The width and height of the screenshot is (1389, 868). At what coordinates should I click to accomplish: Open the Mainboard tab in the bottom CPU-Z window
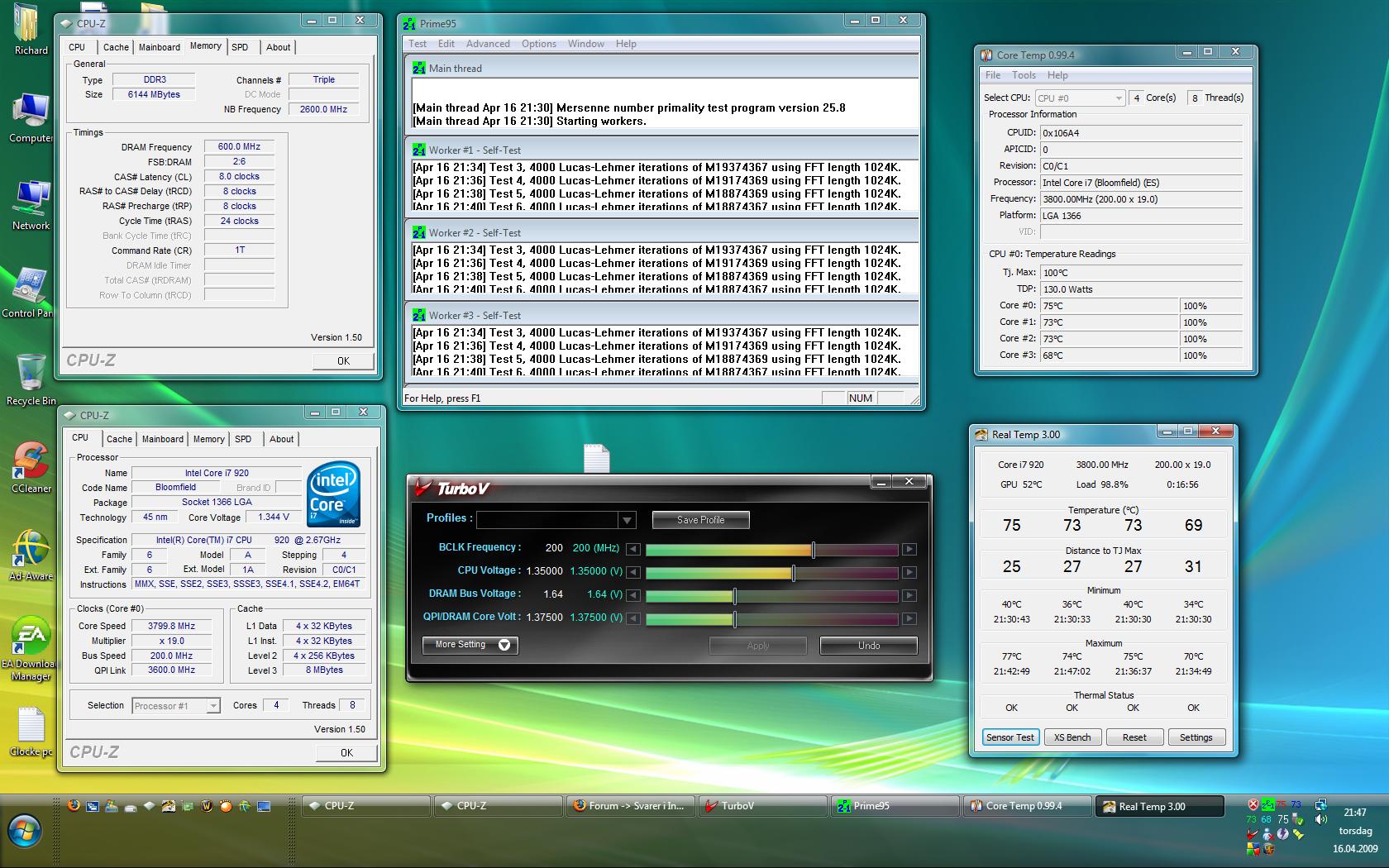[x=162, y=439]
